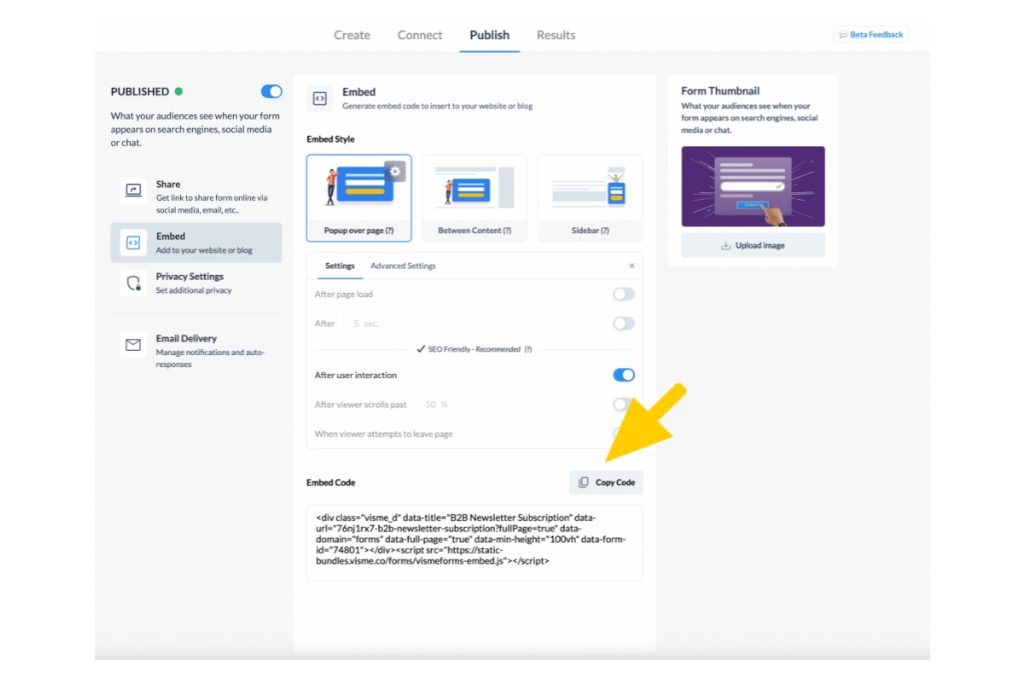Image resolution: width=1024 pixels, height=683 pixels.
Task: Select the Share laptop icon in sidebar
Action: click(131, 190)
